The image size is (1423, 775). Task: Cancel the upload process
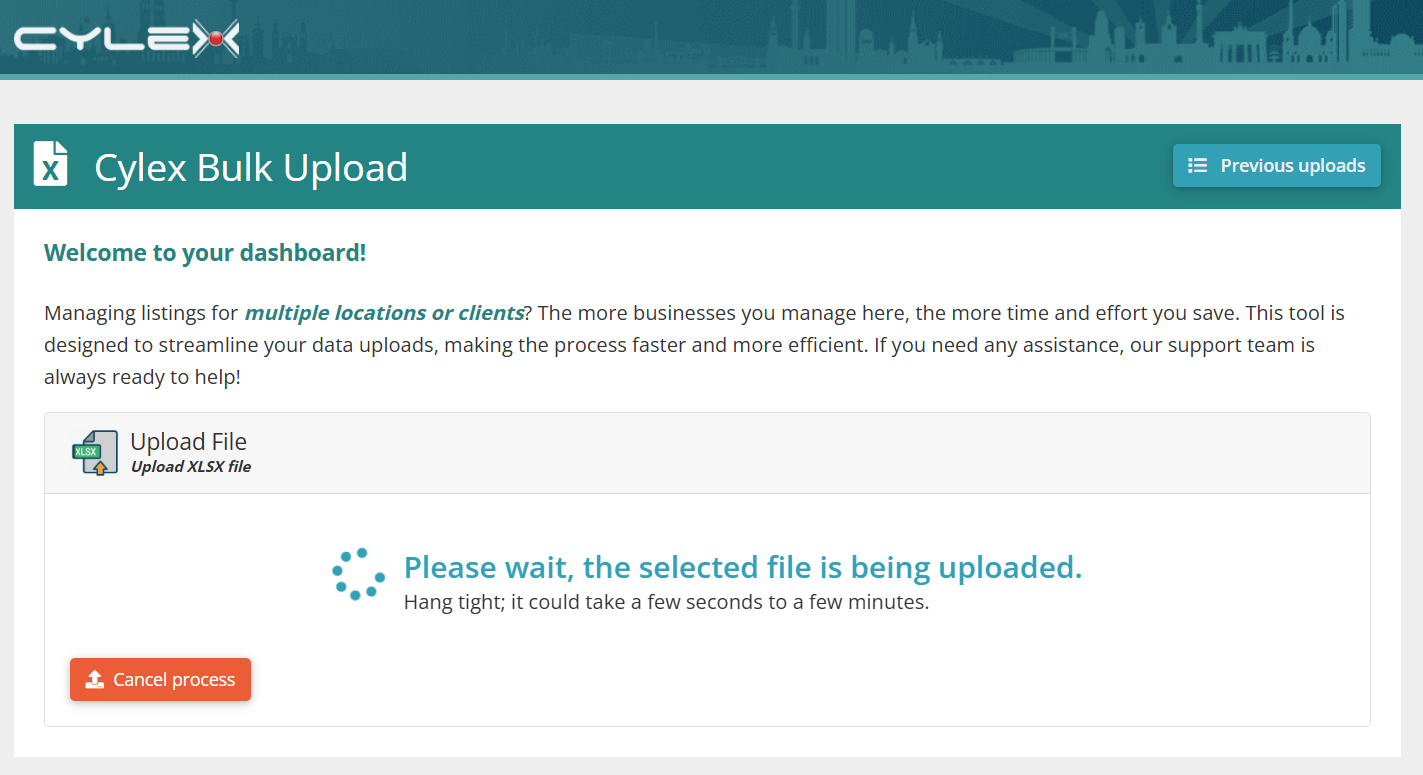click(x=160, y=680)
